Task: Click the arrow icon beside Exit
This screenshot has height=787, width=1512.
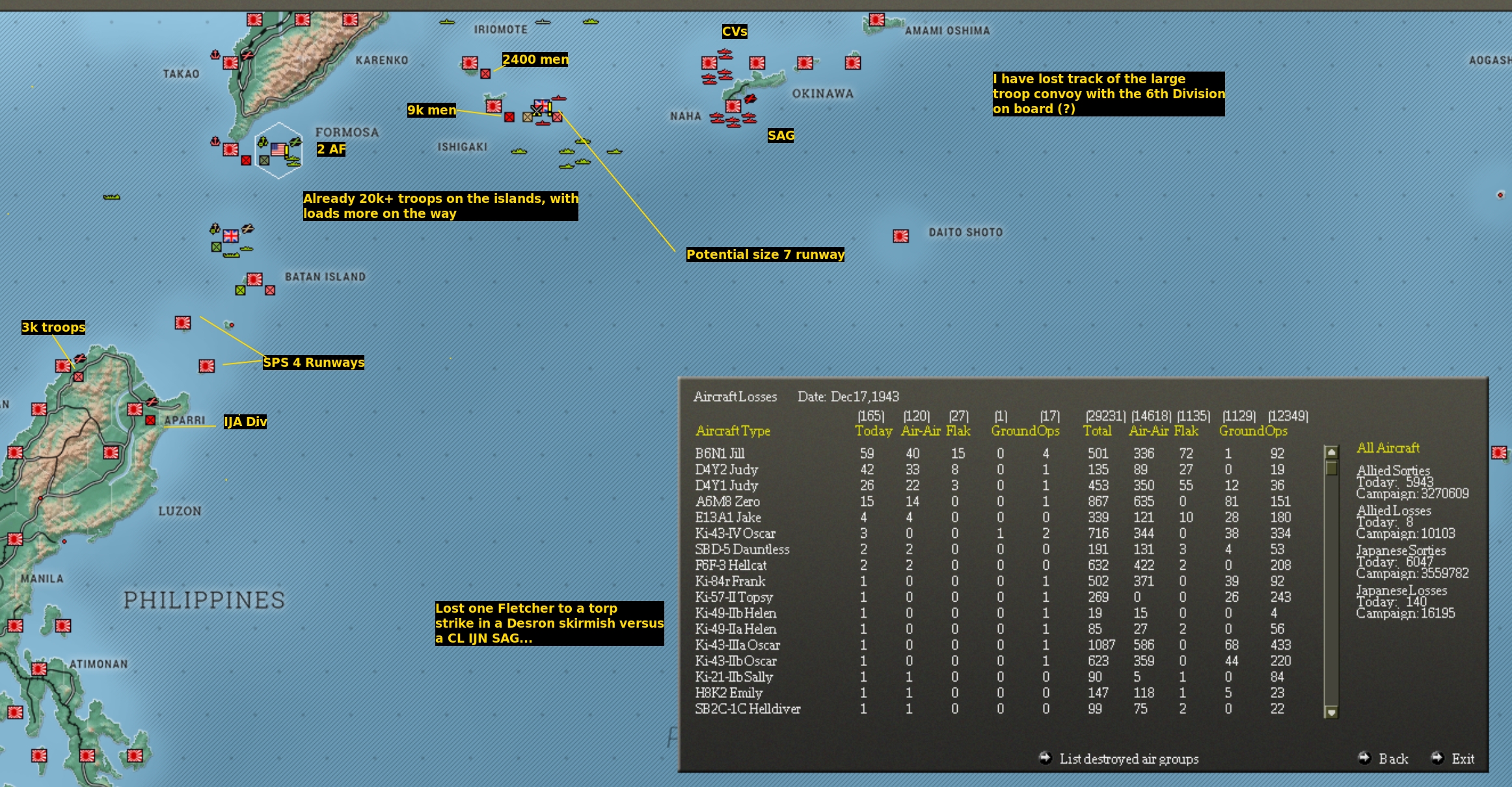Action: point(1437,757)
